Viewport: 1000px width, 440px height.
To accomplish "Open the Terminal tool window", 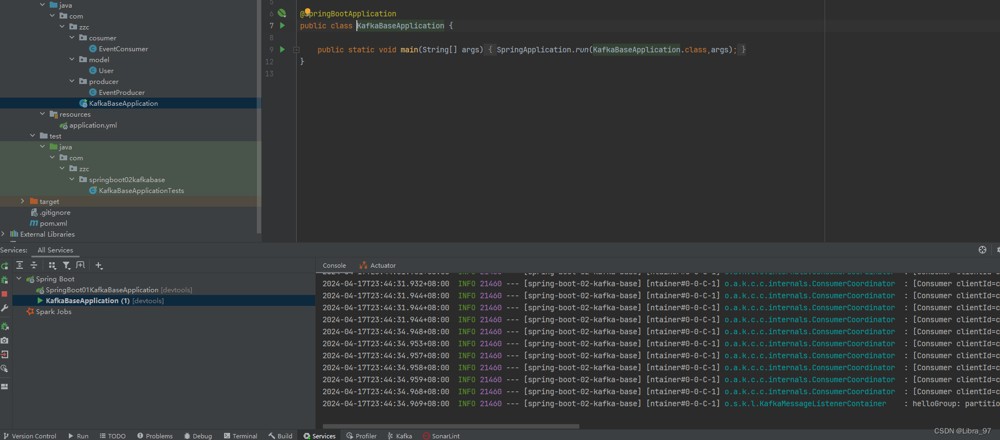I will point(241,436).
